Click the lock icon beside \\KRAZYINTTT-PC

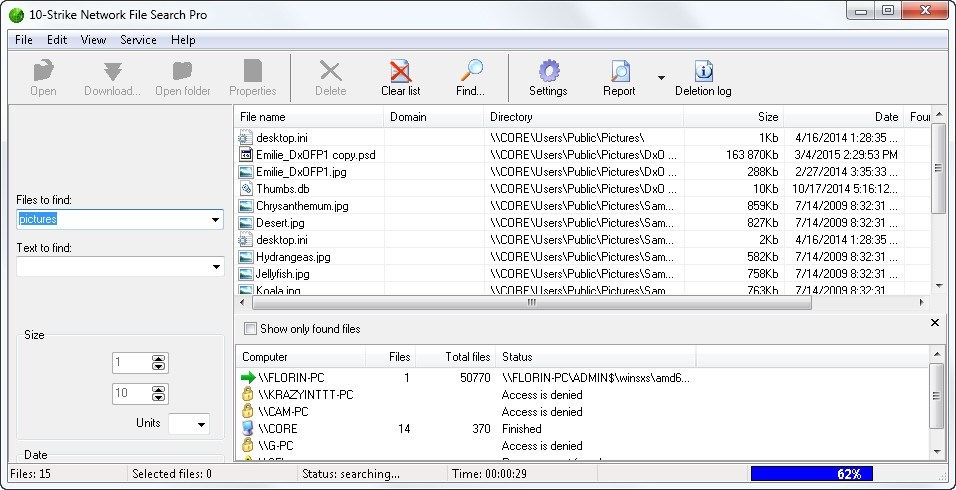click(x=248, y=394)
